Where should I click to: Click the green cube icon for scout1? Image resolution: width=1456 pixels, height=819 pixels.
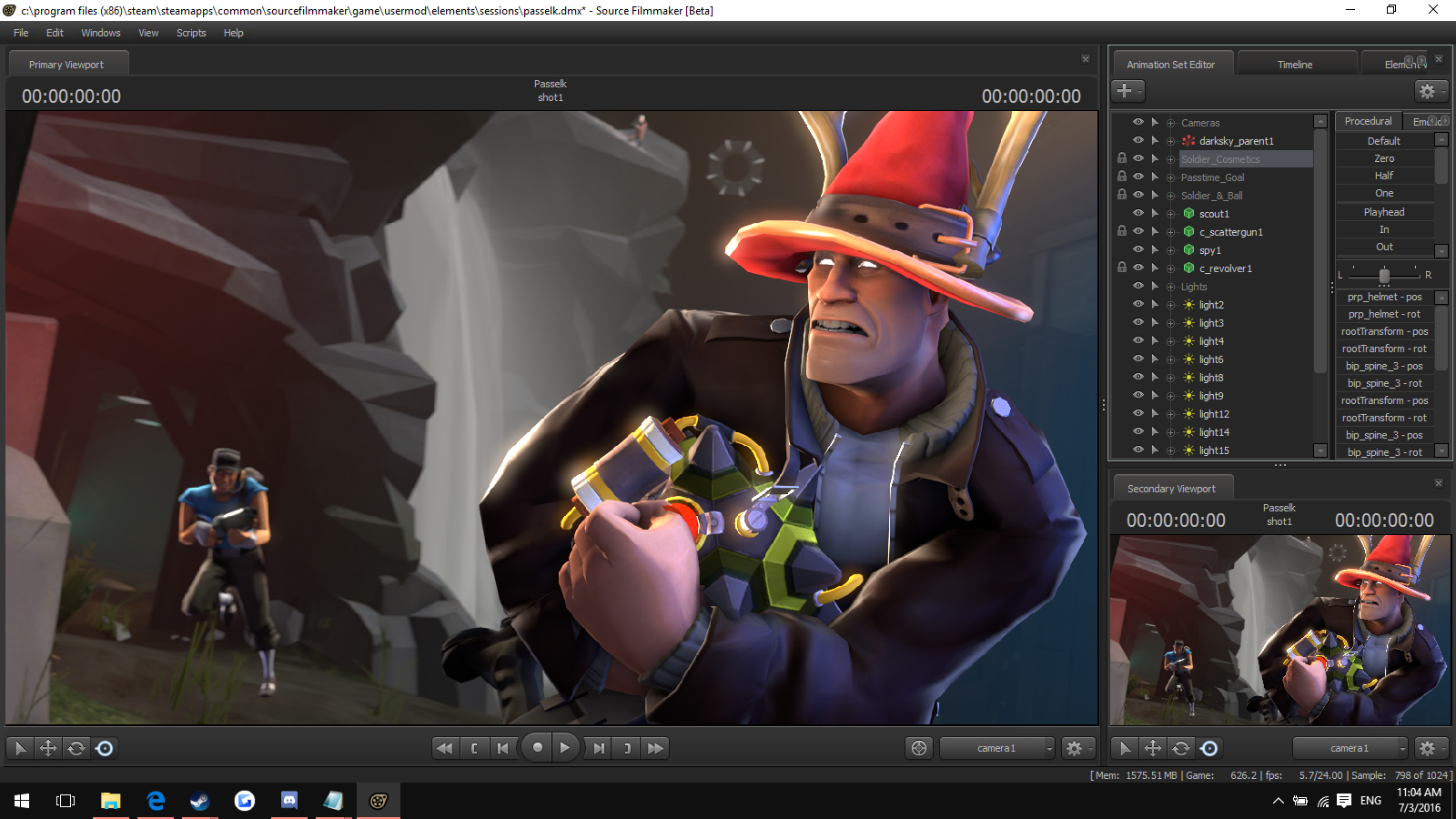pyautogui.click(x=1188, y=214)
